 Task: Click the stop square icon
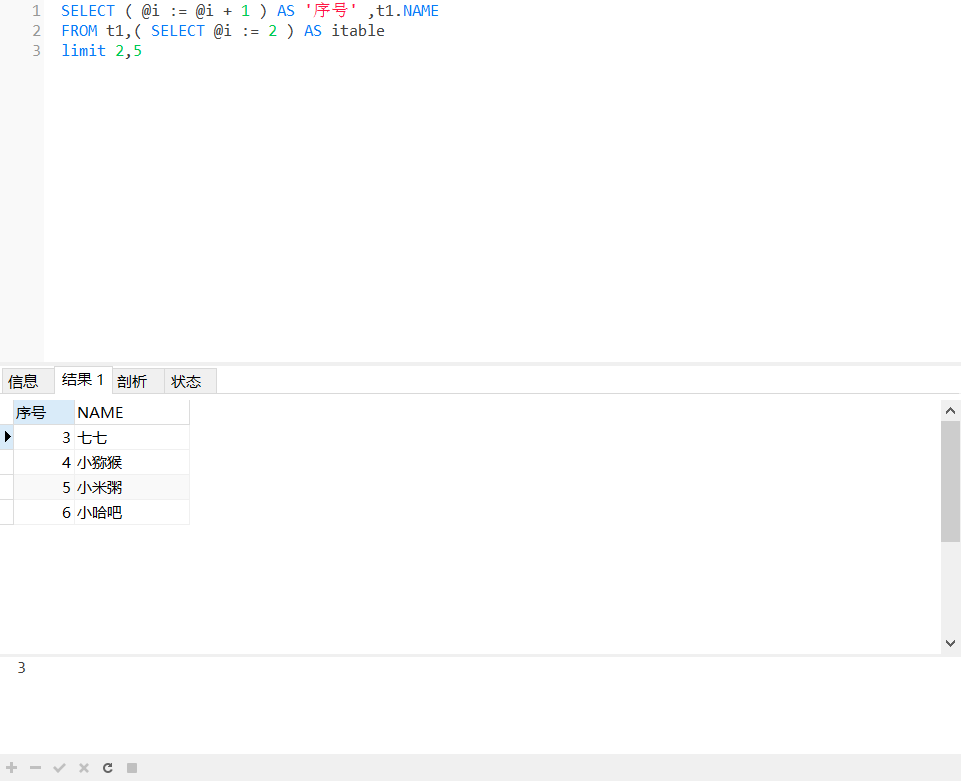[x=132, y=768]
